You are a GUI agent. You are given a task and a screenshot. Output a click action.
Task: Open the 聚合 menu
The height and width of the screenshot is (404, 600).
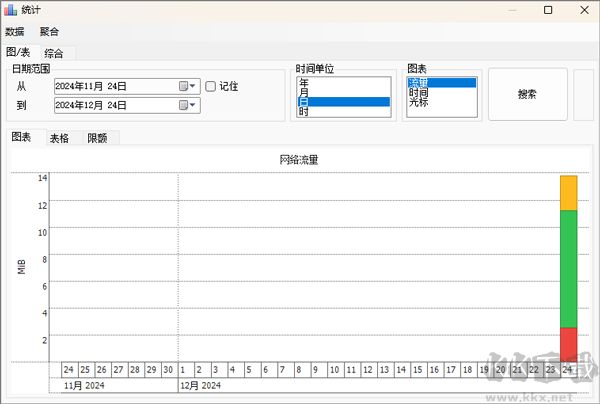(49, 31)
